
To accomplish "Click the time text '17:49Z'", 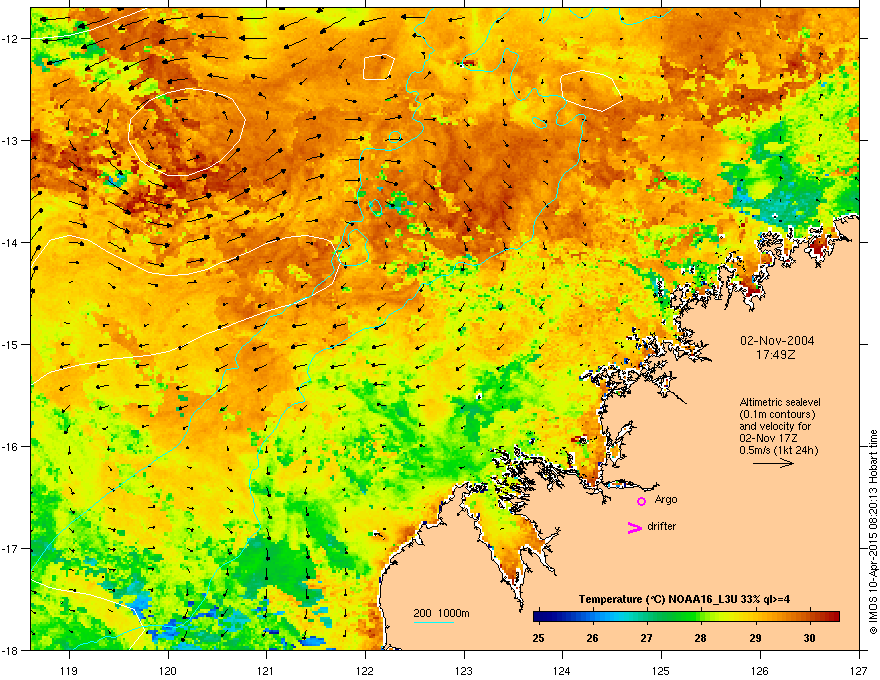I will click(x=776, y=355).
